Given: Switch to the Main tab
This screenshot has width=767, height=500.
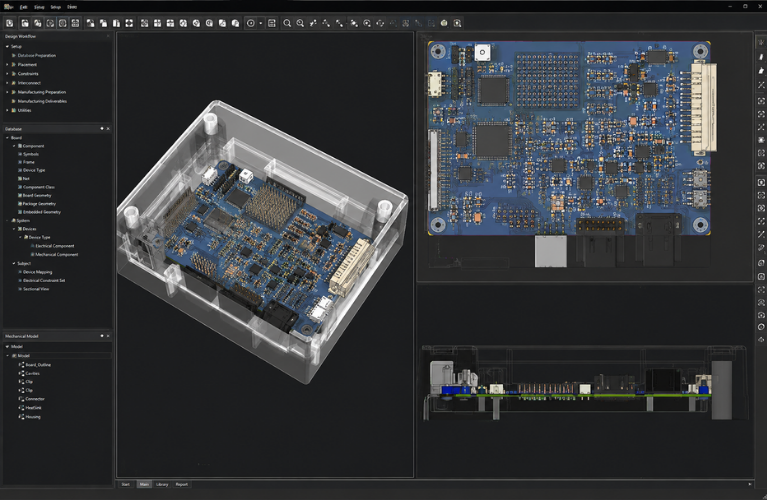Looking at the screenshot, I should pyautogui.click(x=144, y=484).
